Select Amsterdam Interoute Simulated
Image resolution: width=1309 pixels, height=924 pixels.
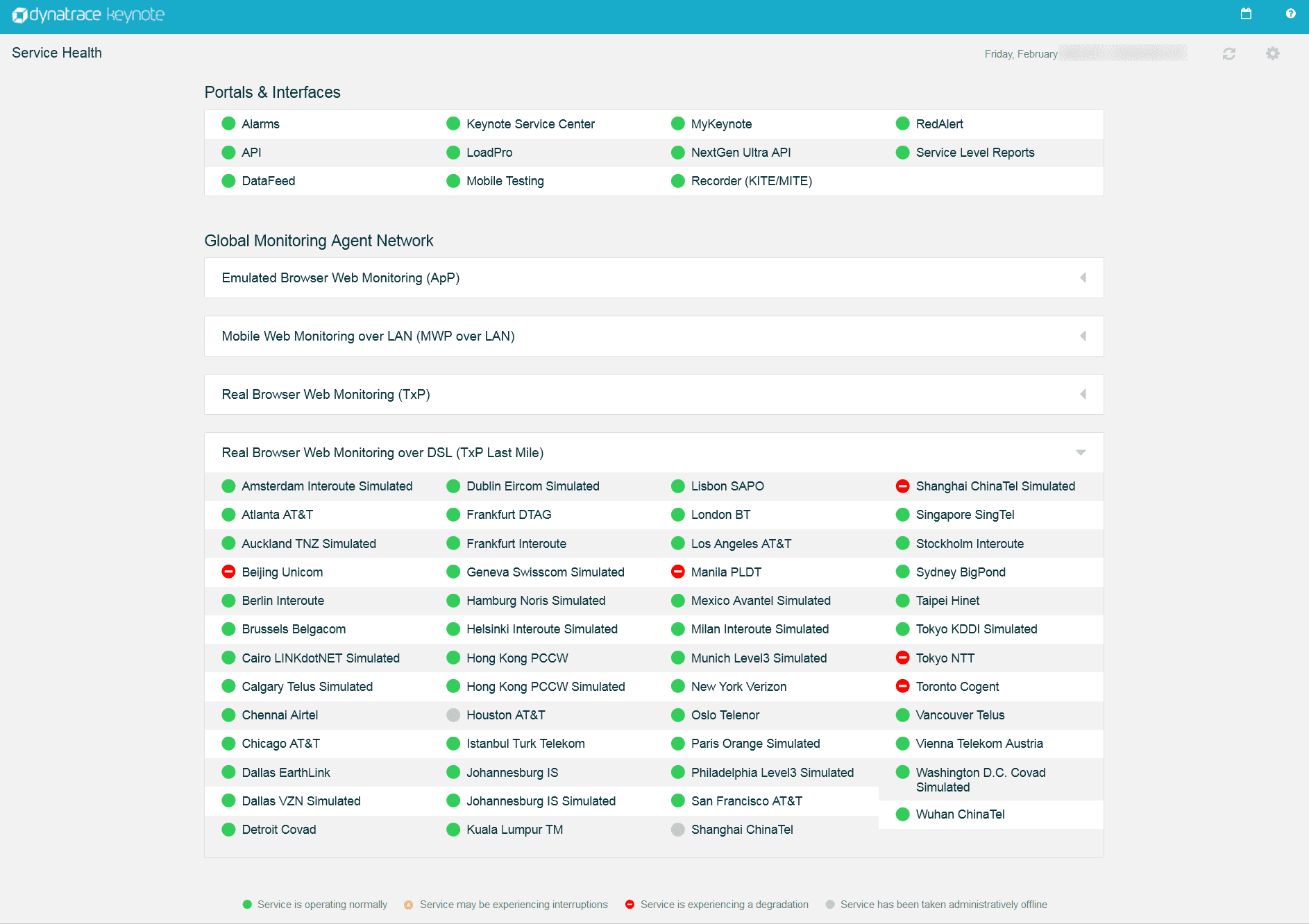click(327, 486)
